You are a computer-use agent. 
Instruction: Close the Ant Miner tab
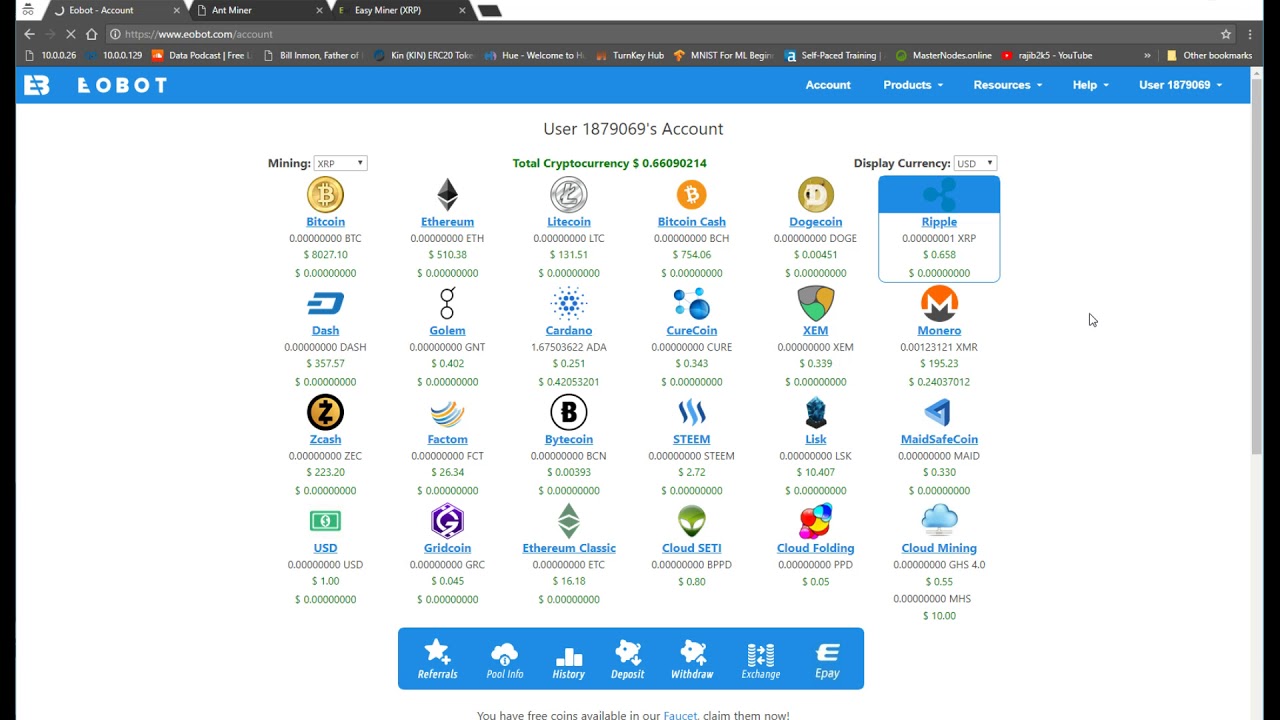pos(319,10)
